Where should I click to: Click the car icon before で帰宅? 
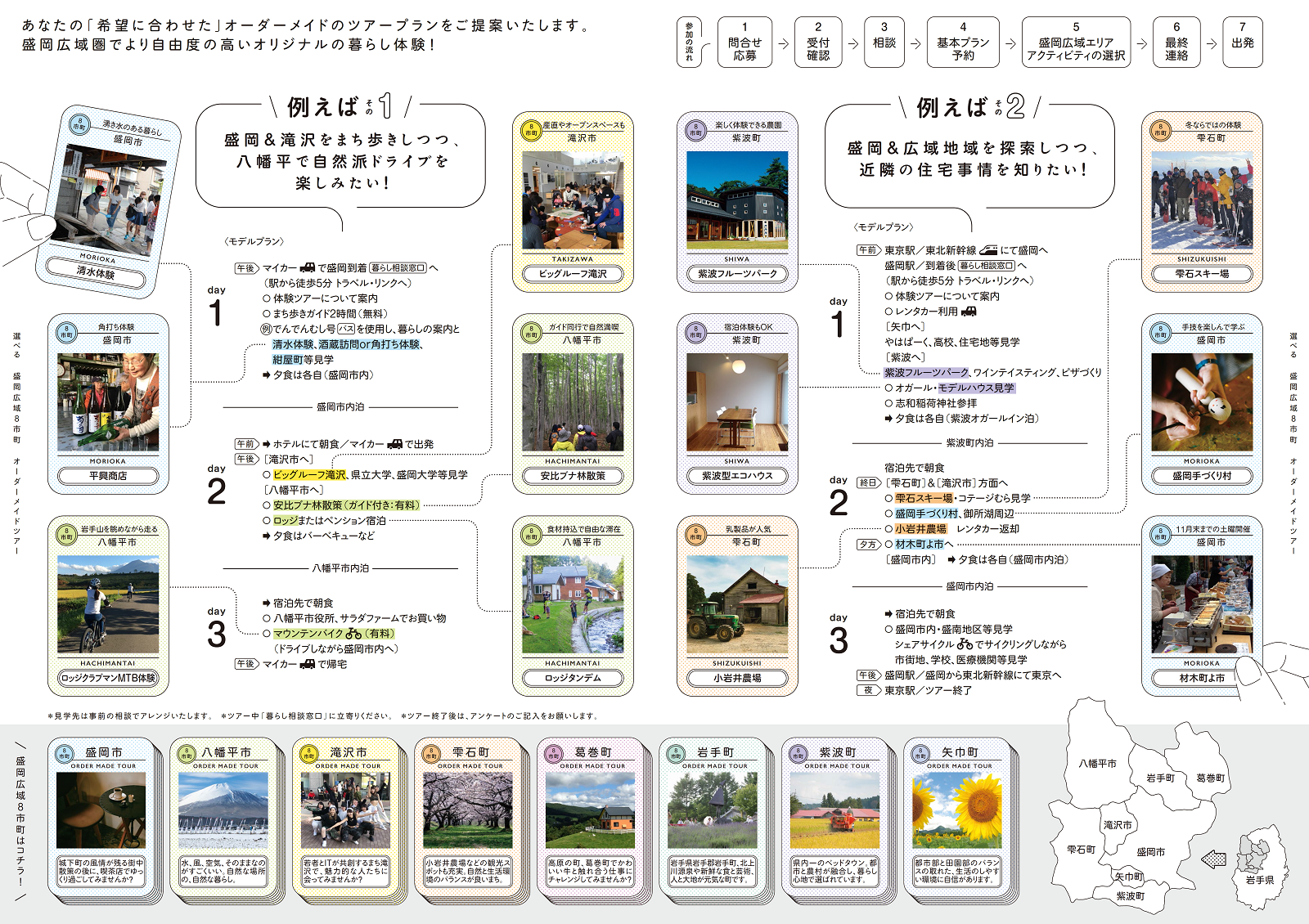click(x=307, y=664)
